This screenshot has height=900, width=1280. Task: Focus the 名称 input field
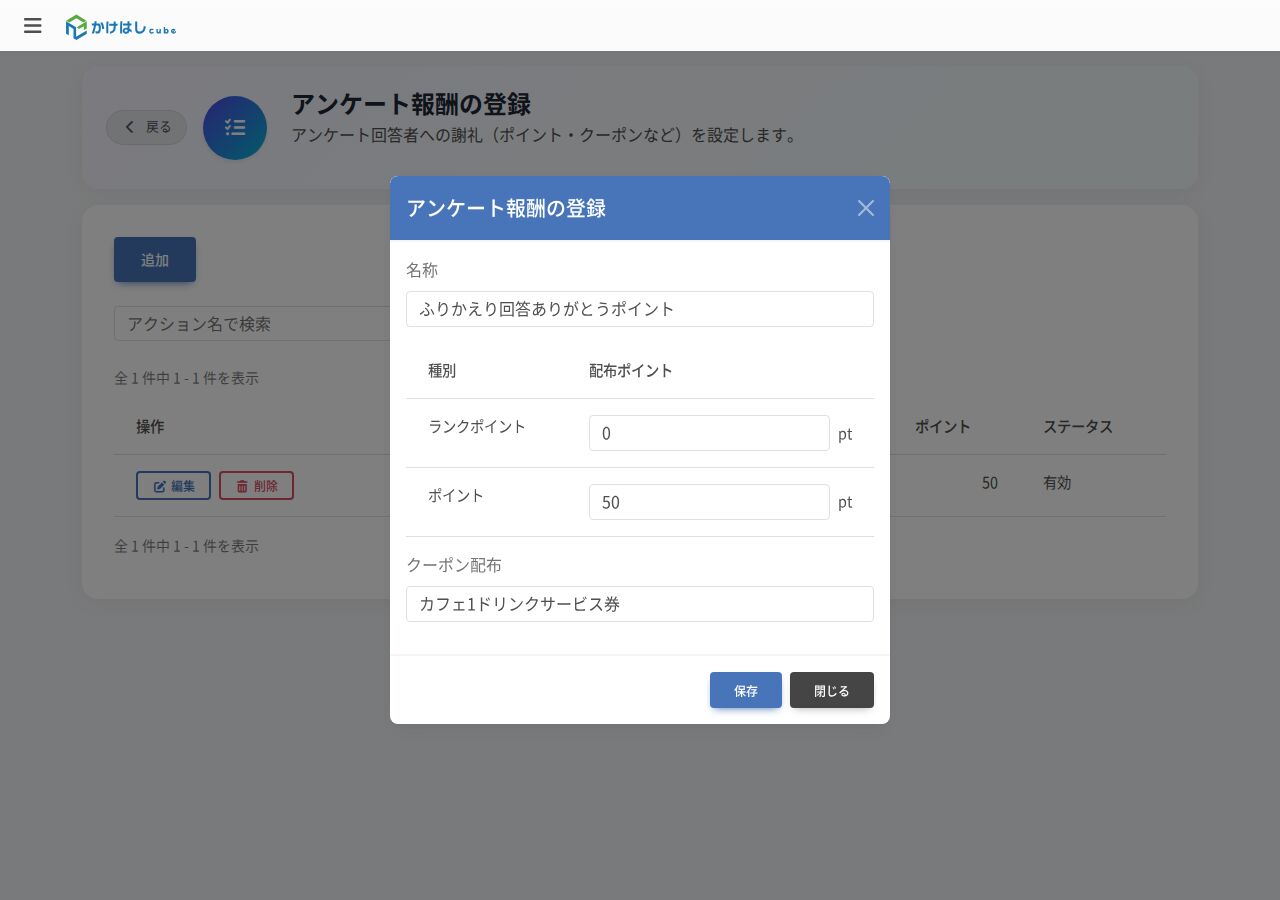640,309
